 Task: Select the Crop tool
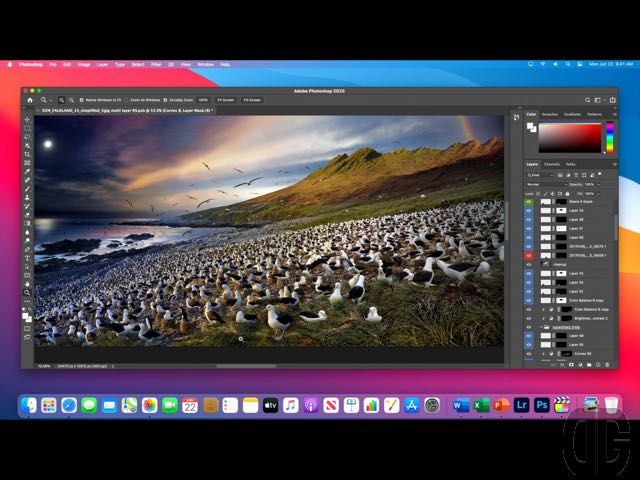(x=28, y=154)
